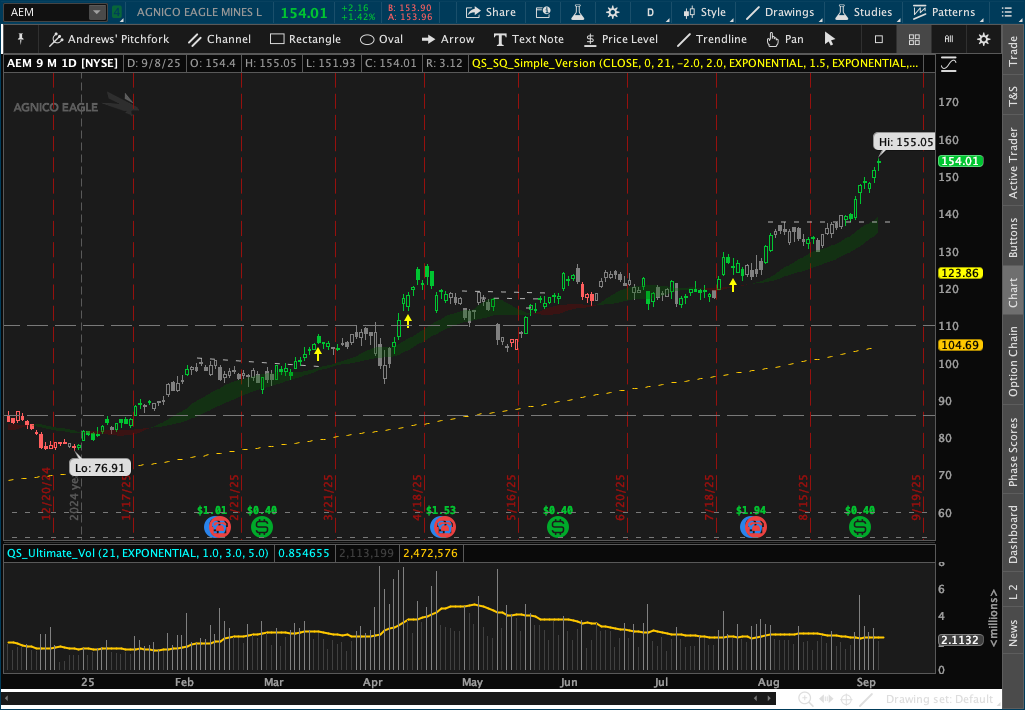Switch to single chart layout icon
The height and width of the screenshot is (710, 1025).
[x=879, y=40]
